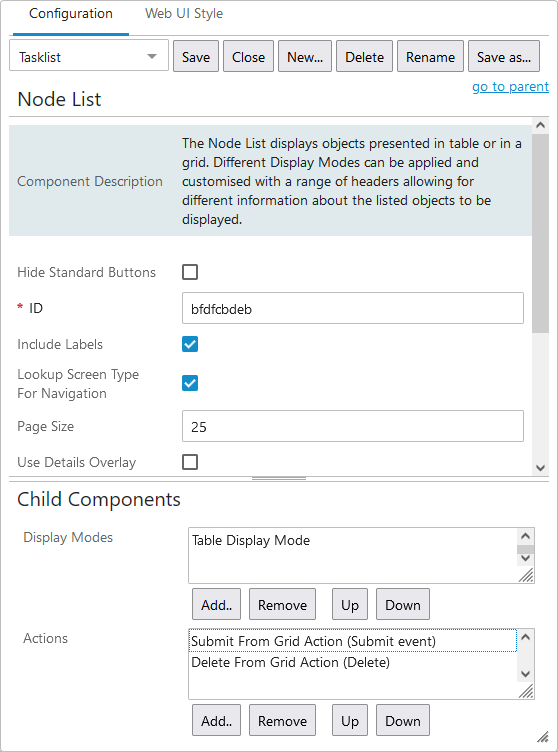Toggle the Use Details Overlay checkbox
This screenshot has height=752, width=558.
pos(190,462)
